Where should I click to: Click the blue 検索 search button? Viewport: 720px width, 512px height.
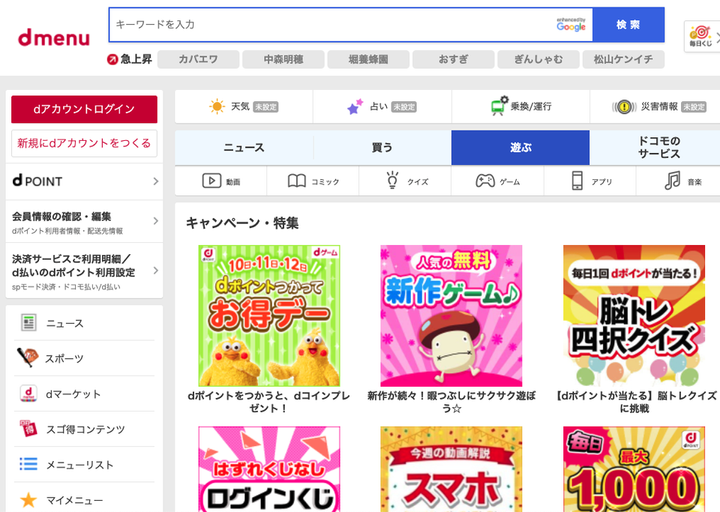tap(628, 25)
